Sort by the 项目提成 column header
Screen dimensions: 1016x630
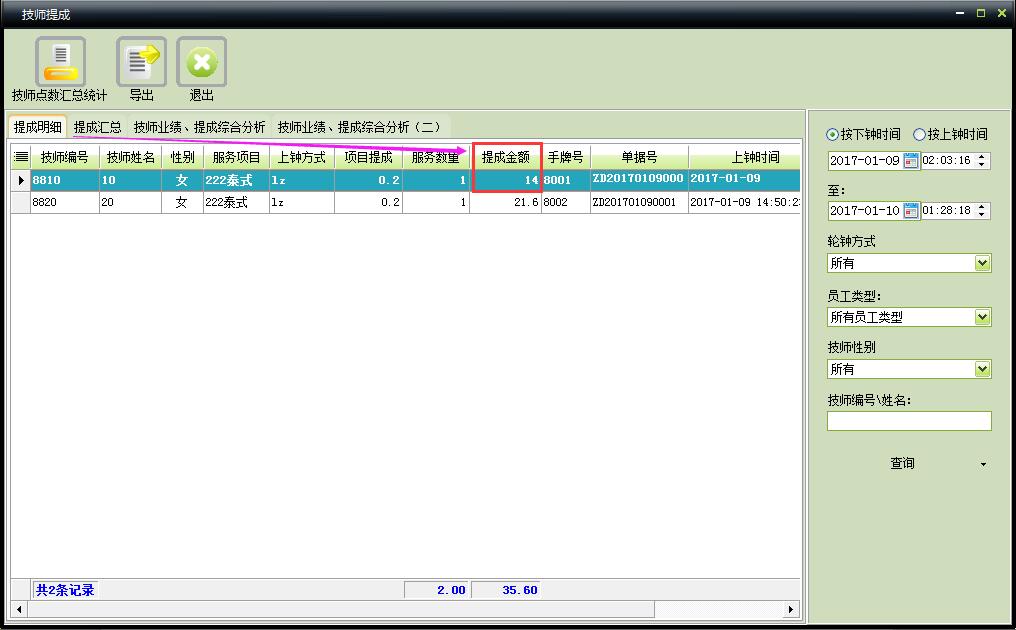tap(368, 157)
